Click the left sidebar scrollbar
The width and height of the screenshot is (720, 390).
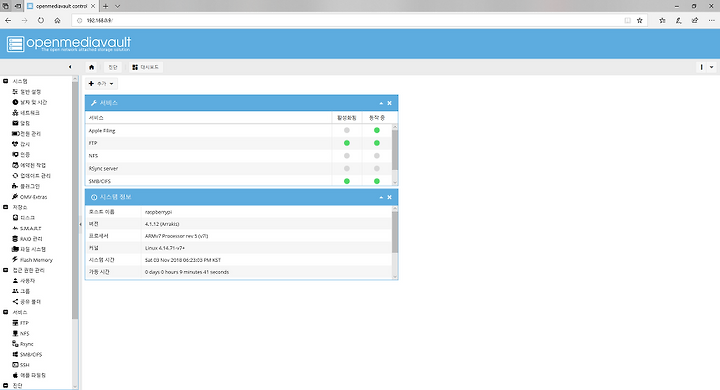click(75, 201)
